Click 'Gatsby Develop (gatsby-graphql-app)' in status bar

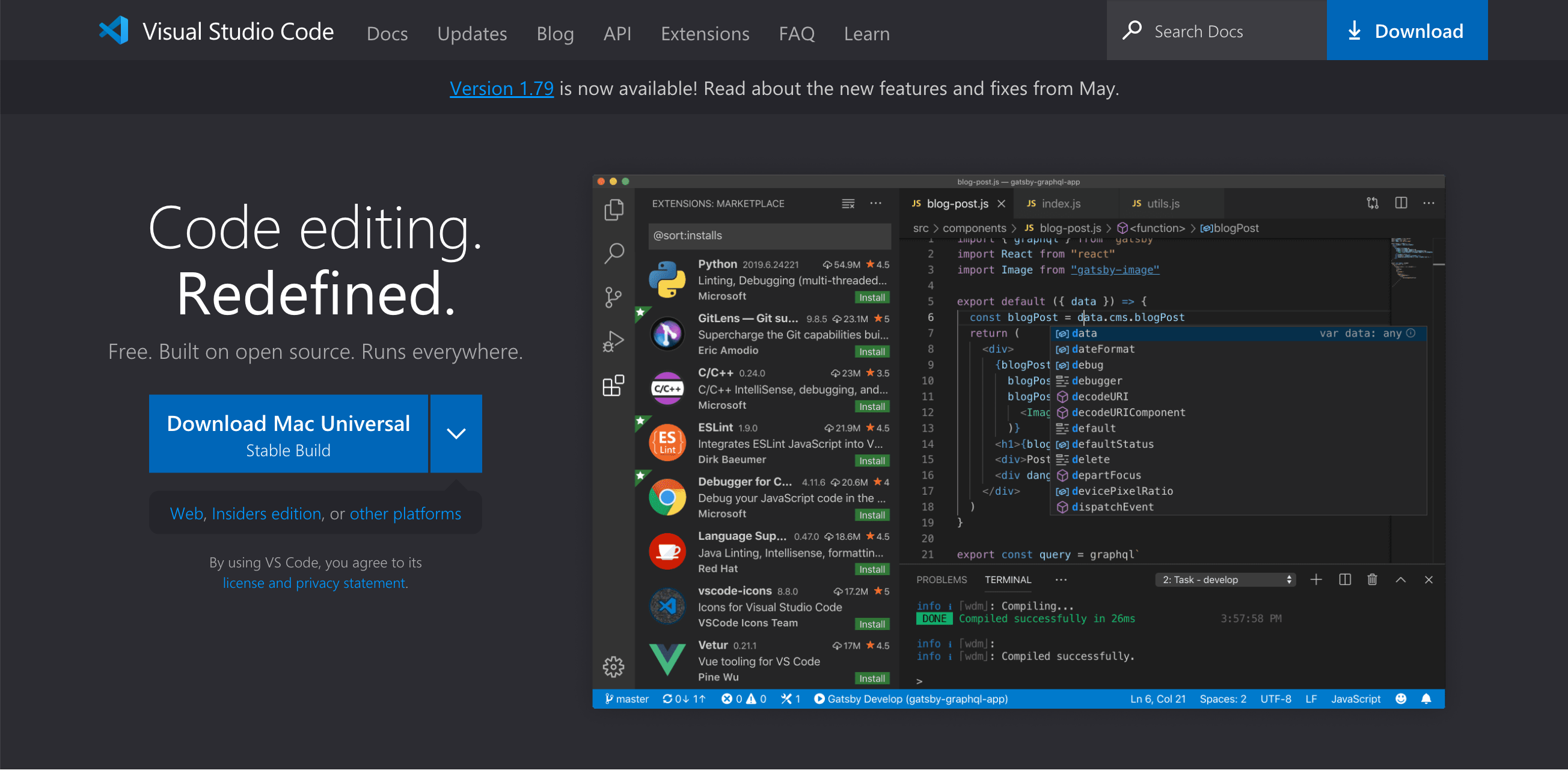click(x=911, y=698)
